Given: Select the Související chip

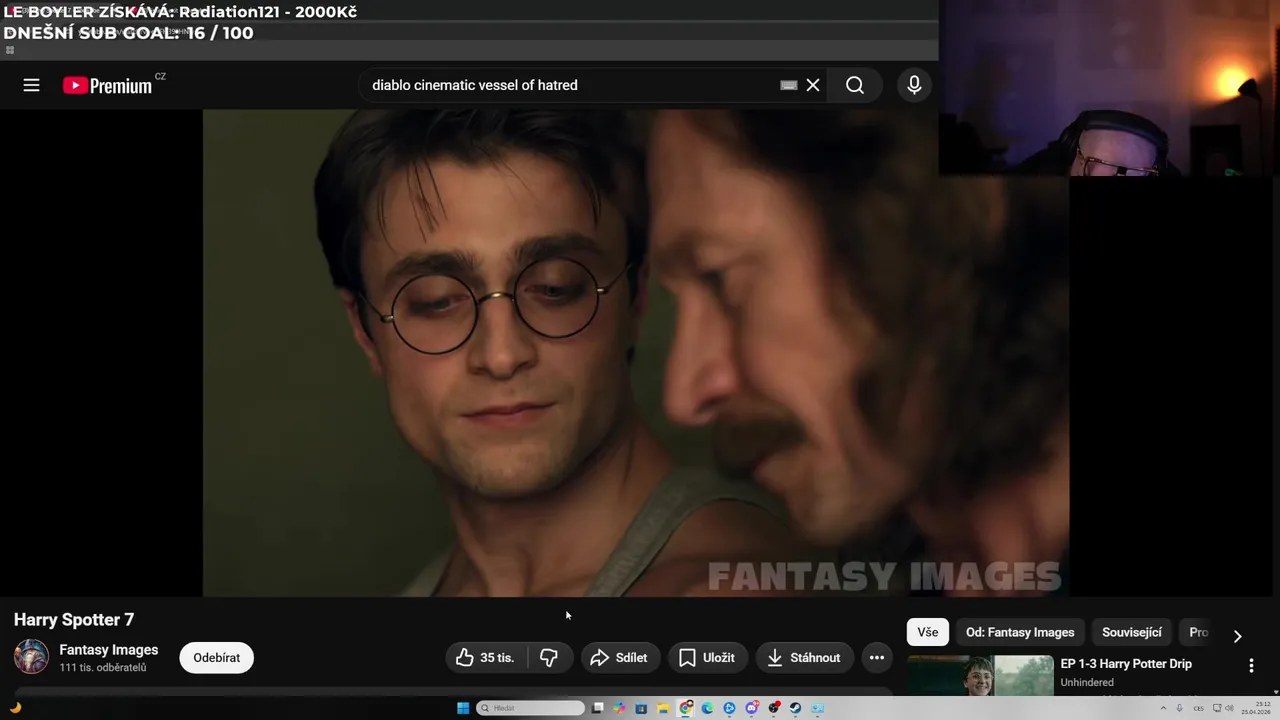Looking at the screenshot, I should pyautogui.click(x=1132, y=632).
